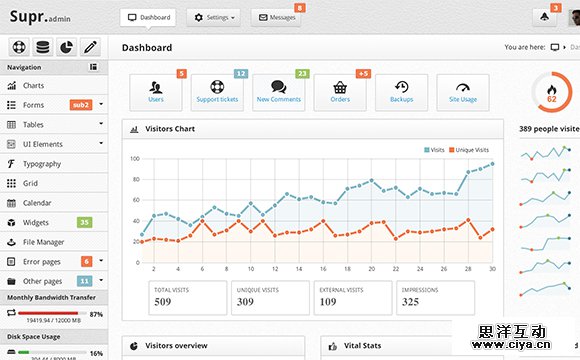The image size is (580, 360).
Task: Click the monitor icon in breadcrumb
Action: pyautogui.click(x=555, y=47)
